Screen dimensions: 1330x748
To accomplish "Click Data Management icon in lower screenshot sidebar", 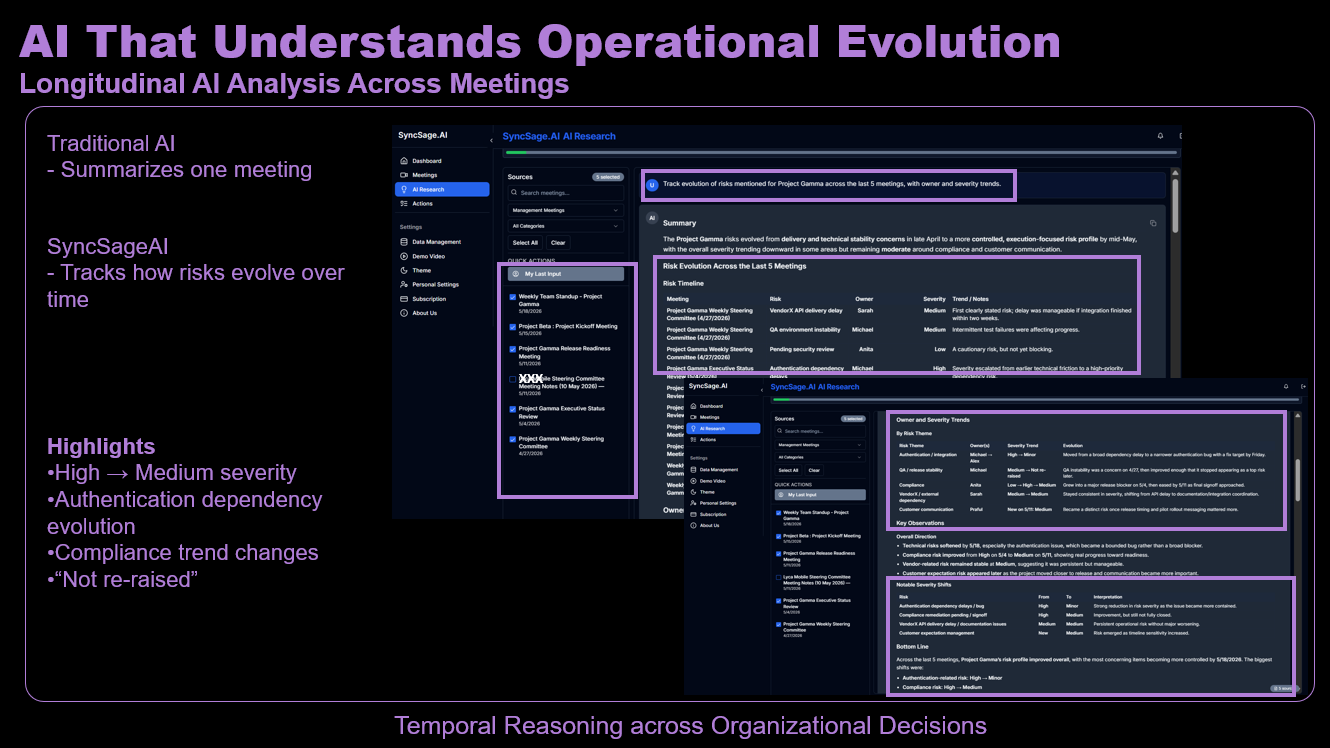I will click(693, 469).
